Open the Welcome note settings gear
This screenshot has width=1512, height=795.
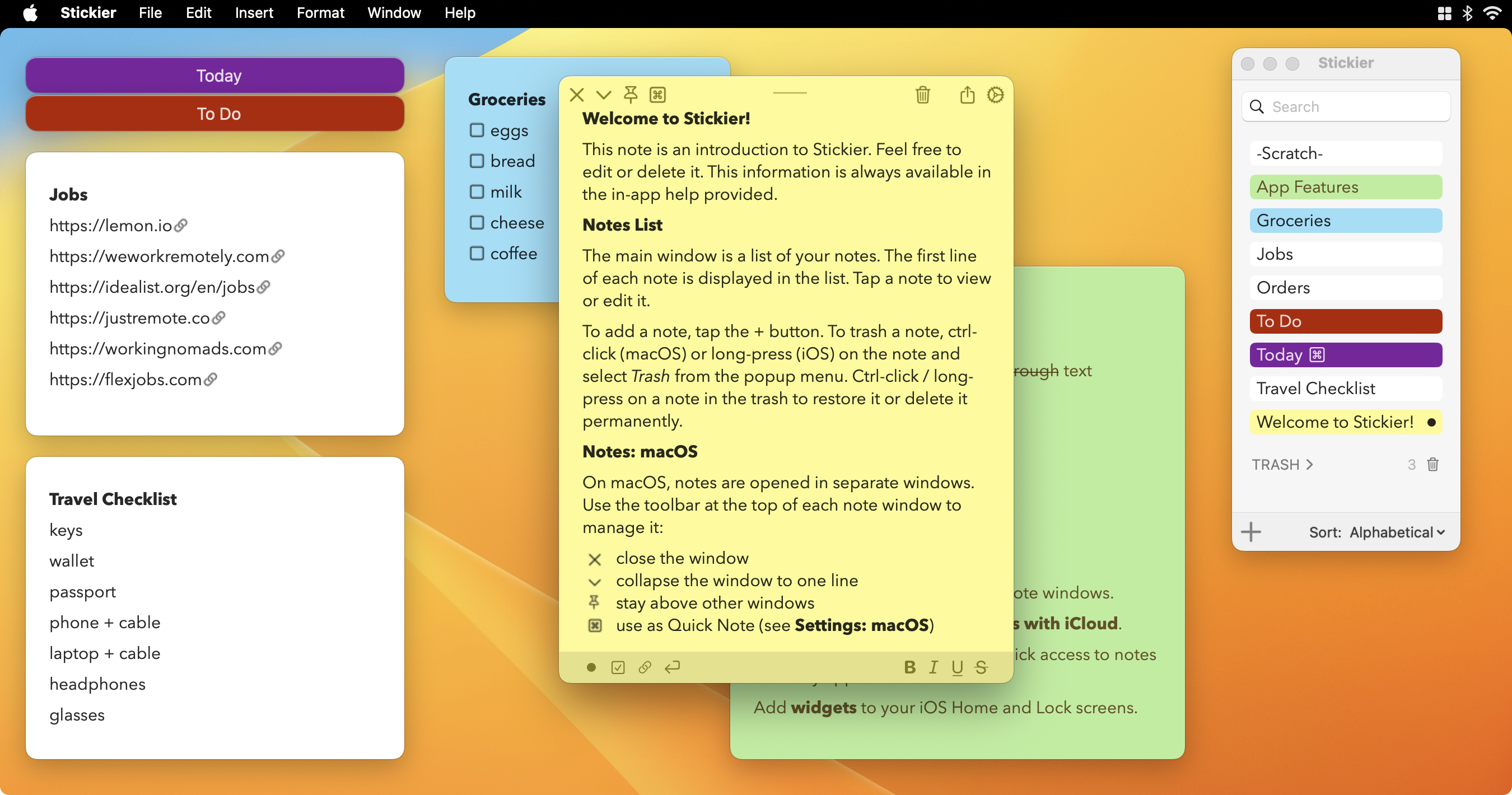click(996, 95)
